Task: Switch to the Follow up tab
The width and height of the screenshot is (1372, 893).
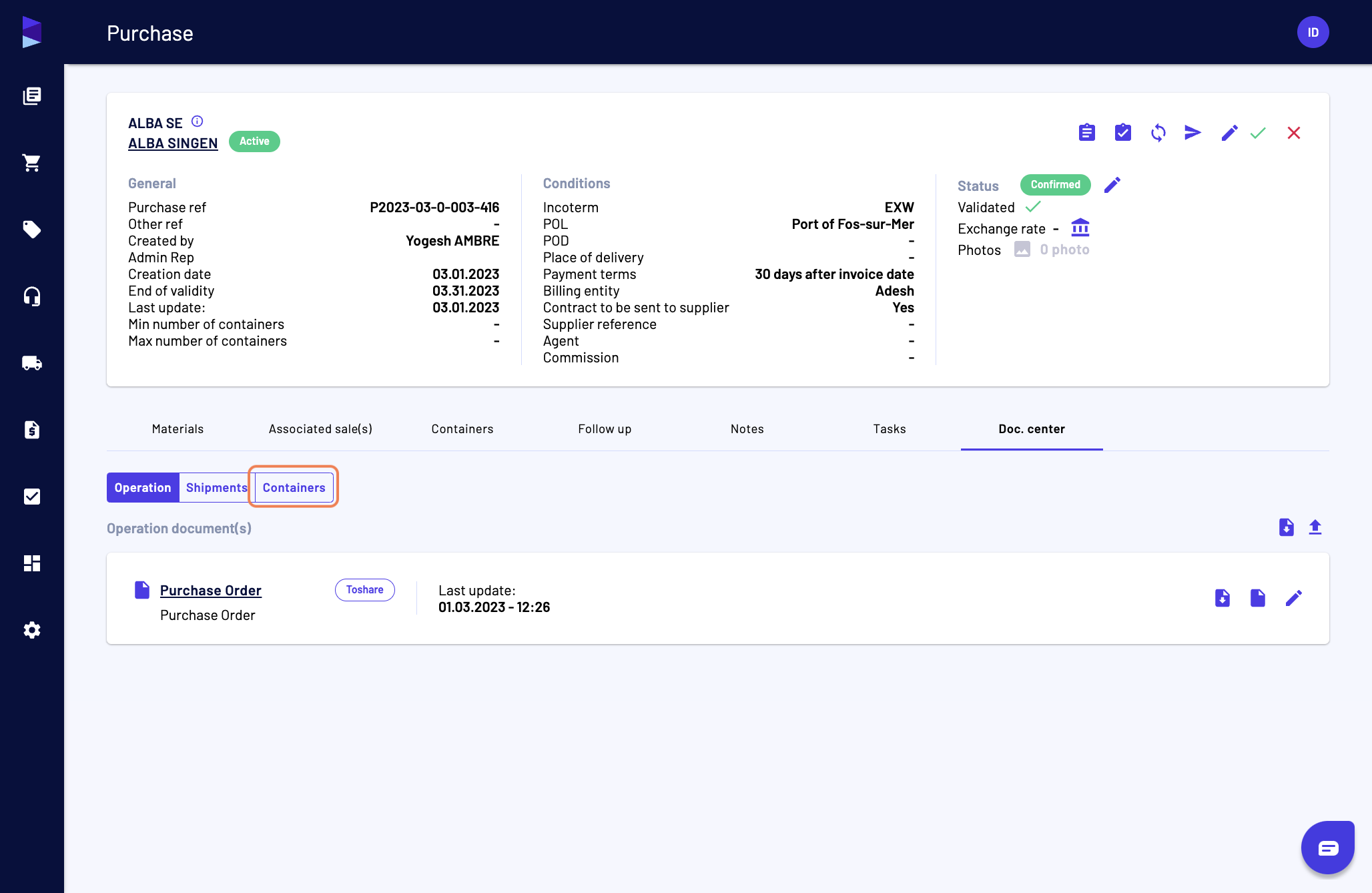Action: tap(605, 429)
